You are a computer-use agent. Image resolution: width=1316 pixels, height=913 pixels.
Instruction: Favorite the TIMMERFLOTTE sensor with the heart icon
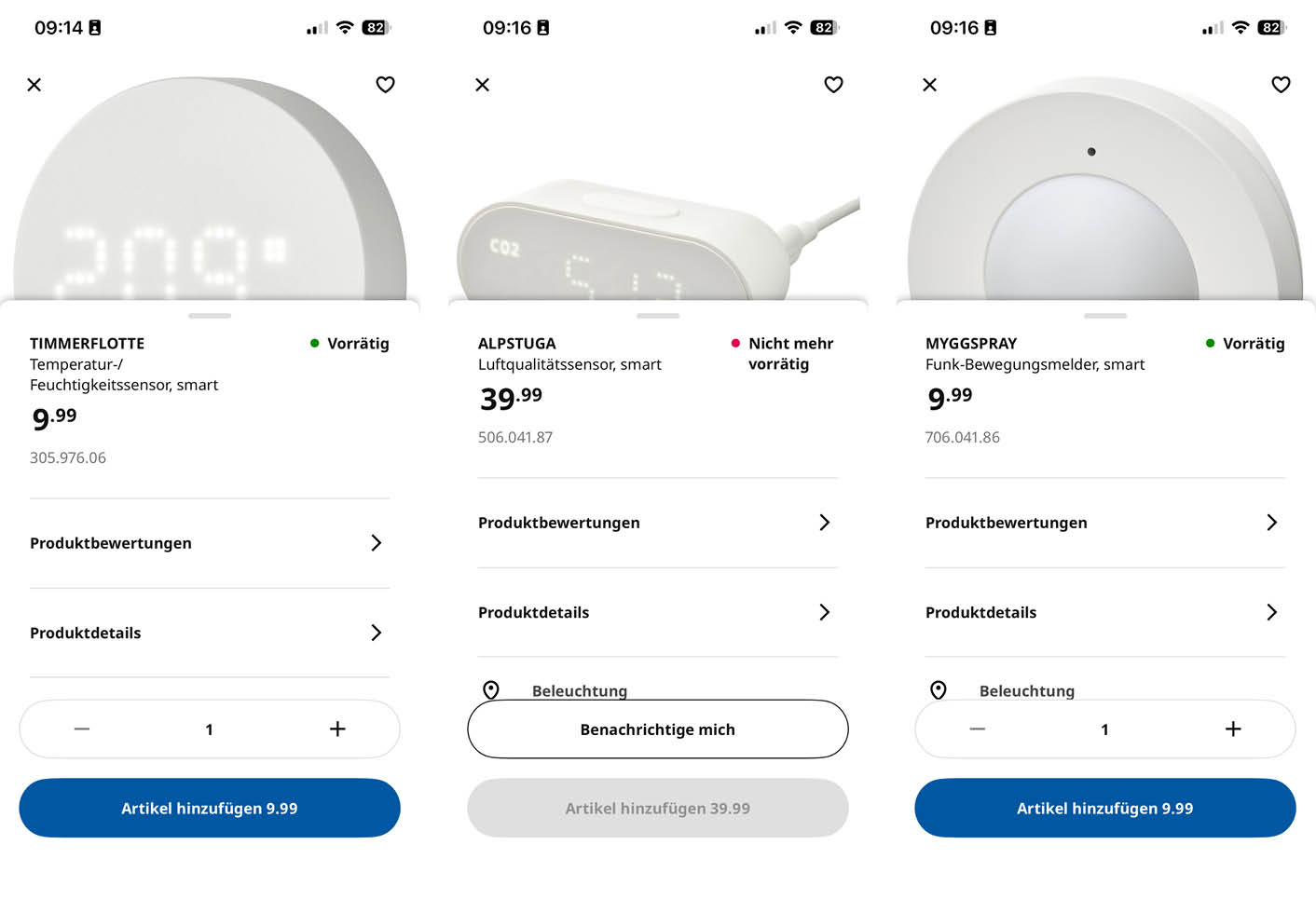point(385,85)
